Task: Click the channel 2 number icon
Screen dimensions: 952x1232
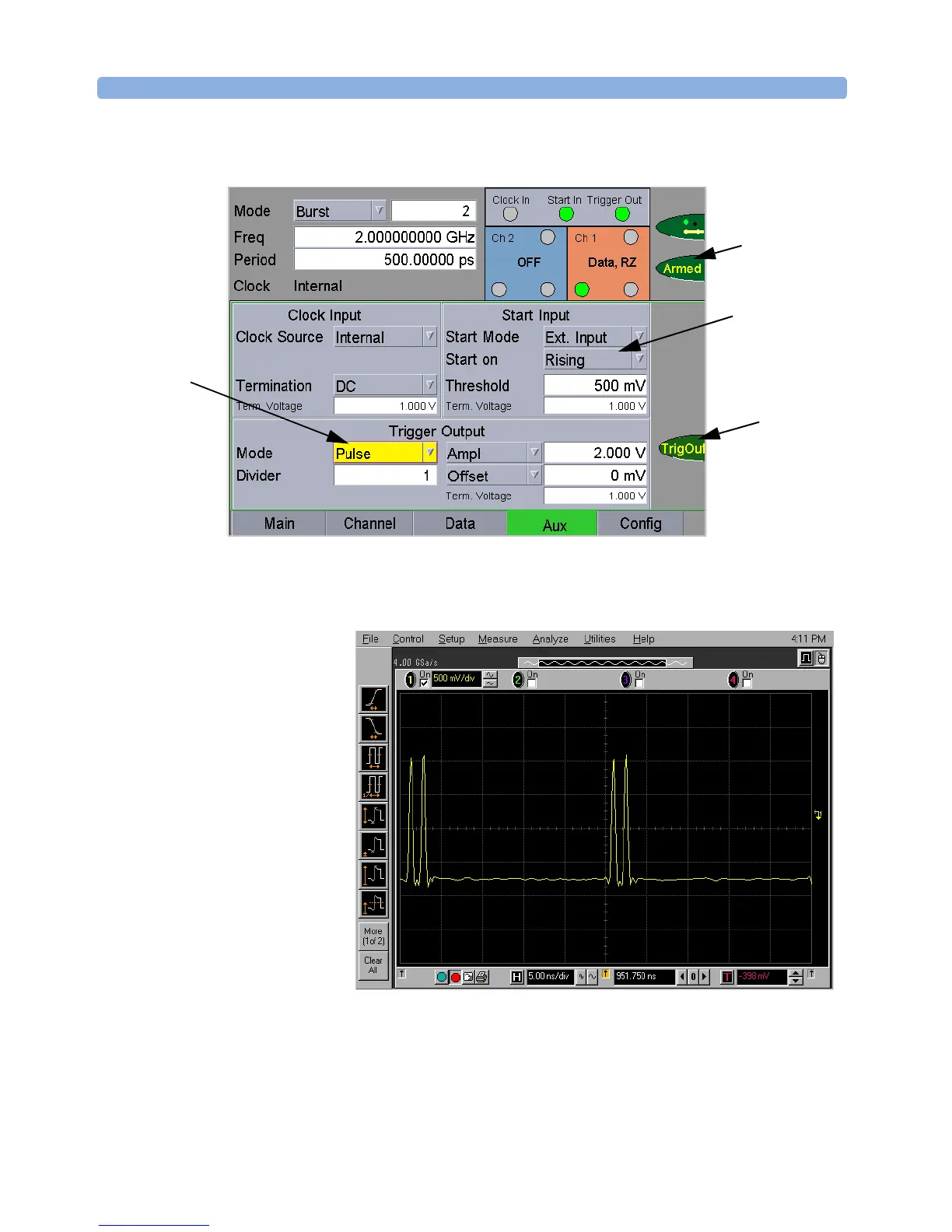Action: 518,681
